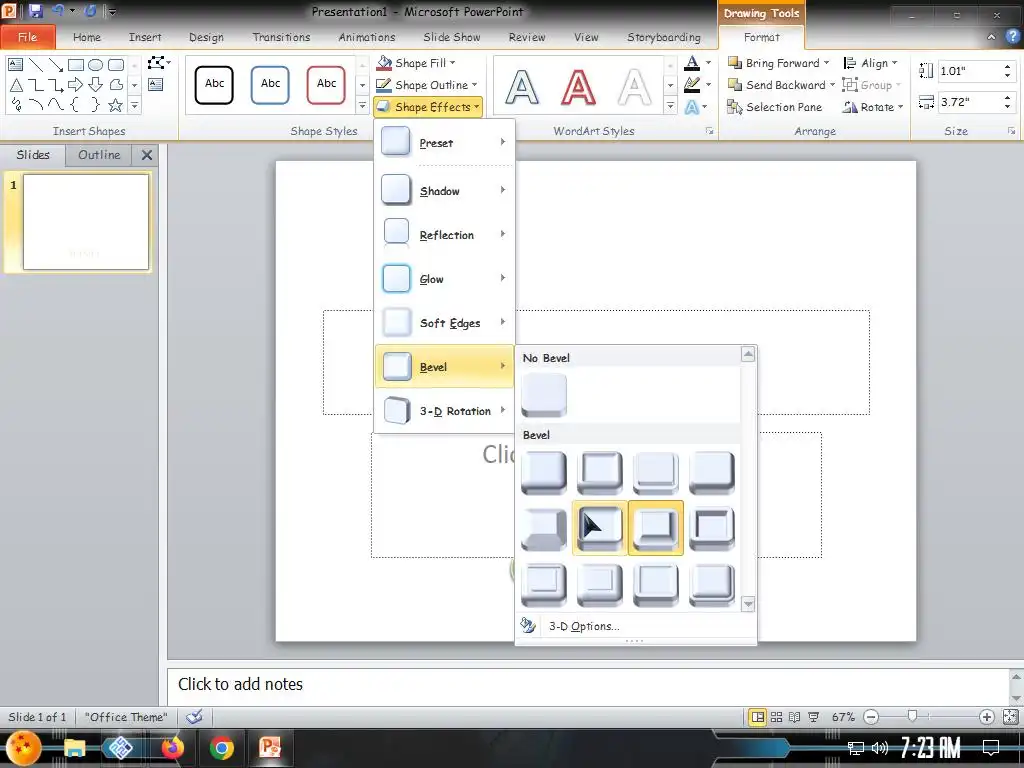Choose the first bevel in the middle row

point(544,528)
